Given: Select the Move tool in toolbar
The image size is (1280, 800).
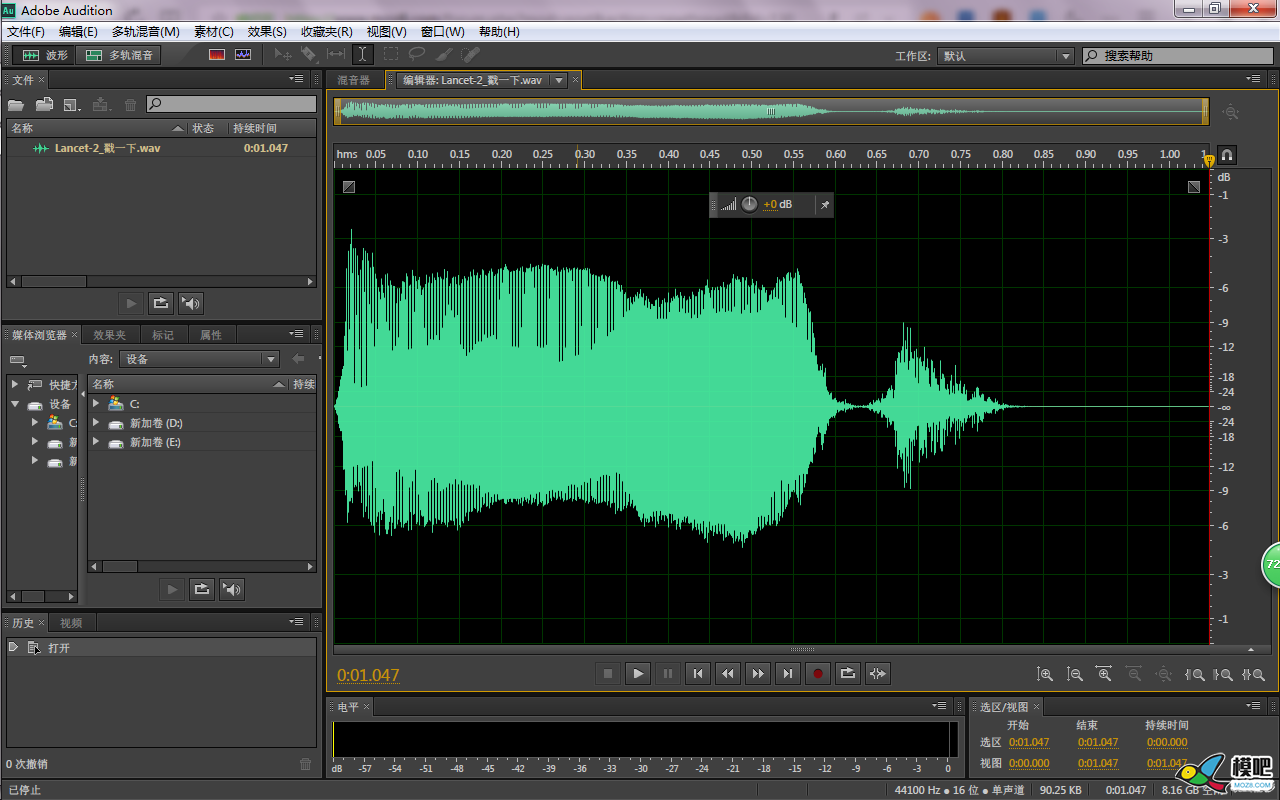Looking at the screenshot, I should [283, 55].
